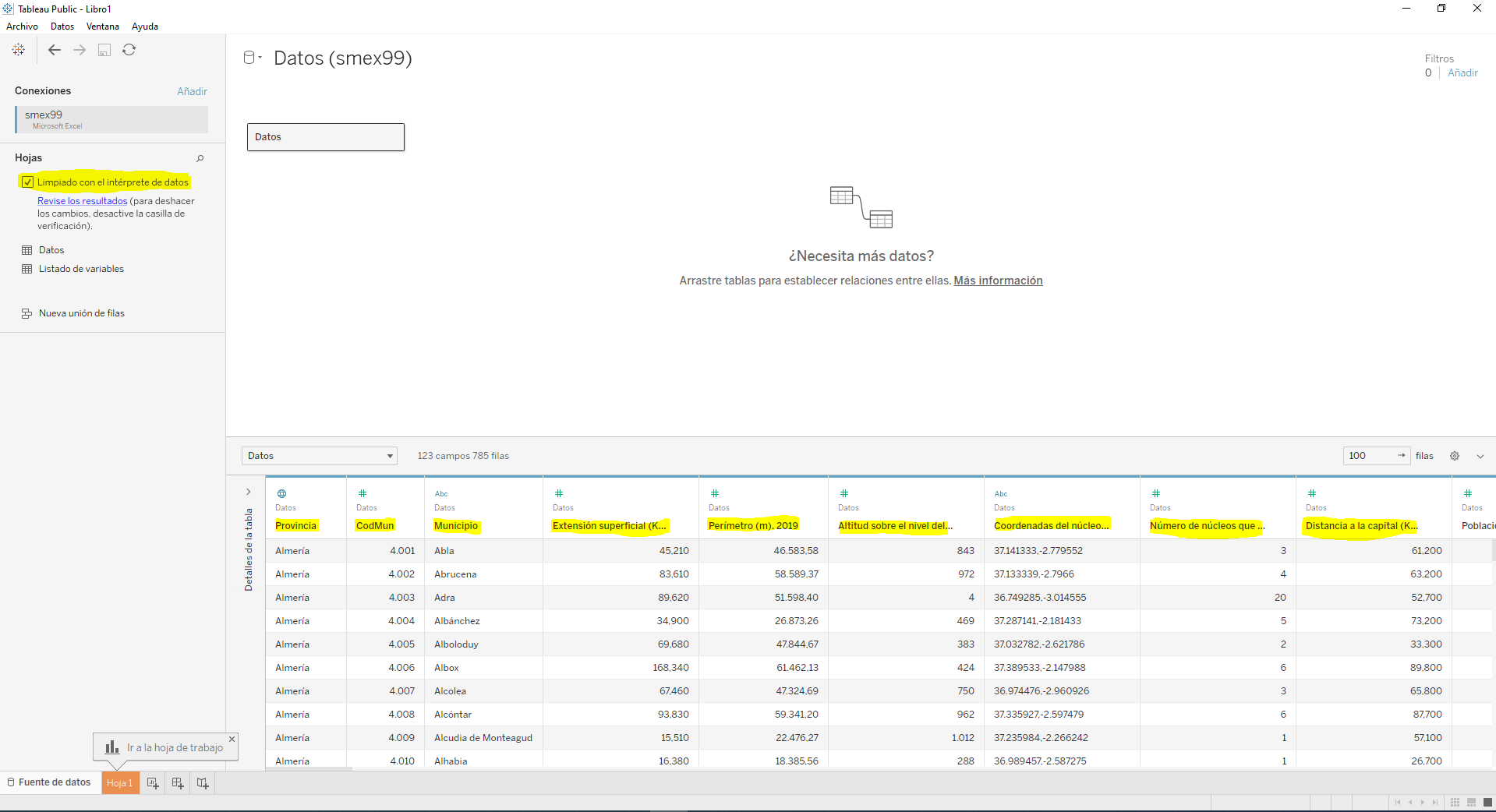Click the Save icon in the toolbar

(x=104, y=50)
